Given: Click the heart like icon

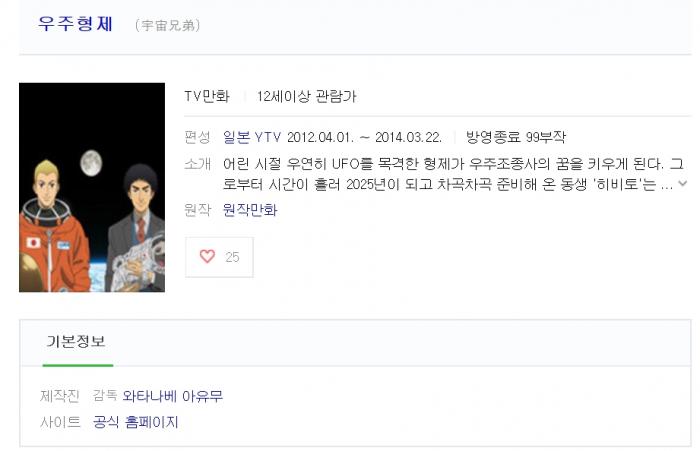Looking at the screenshot, I should point(207,256).
